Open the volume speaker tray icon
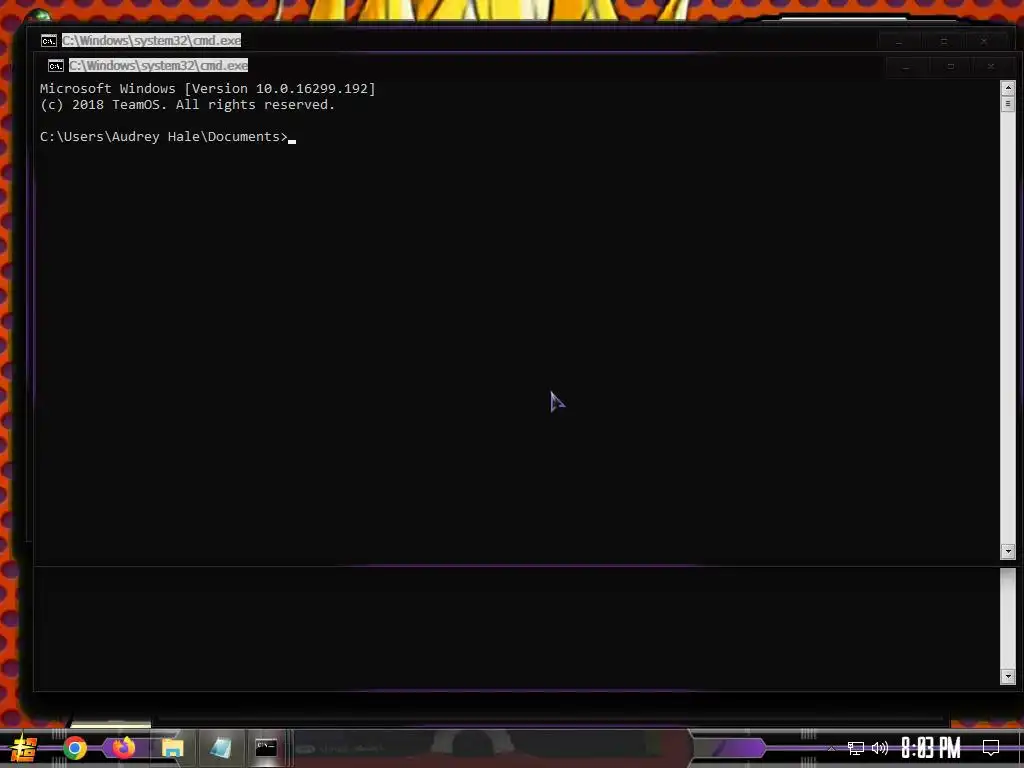Image resolution: width=1024 pixels, height=768 pixels. (x=880, y=748)
